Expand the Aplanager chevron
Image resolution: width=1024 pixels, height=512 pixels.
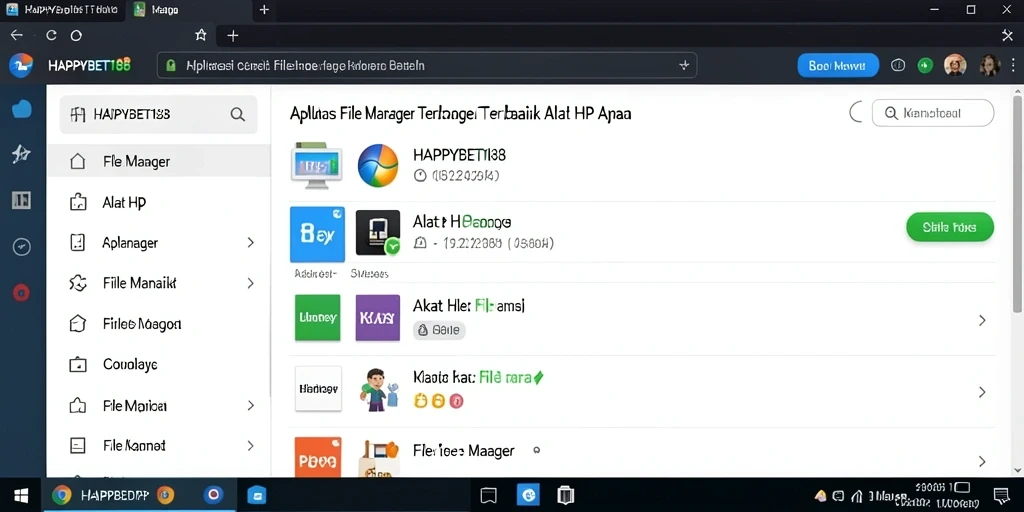(x=250, y=243)
